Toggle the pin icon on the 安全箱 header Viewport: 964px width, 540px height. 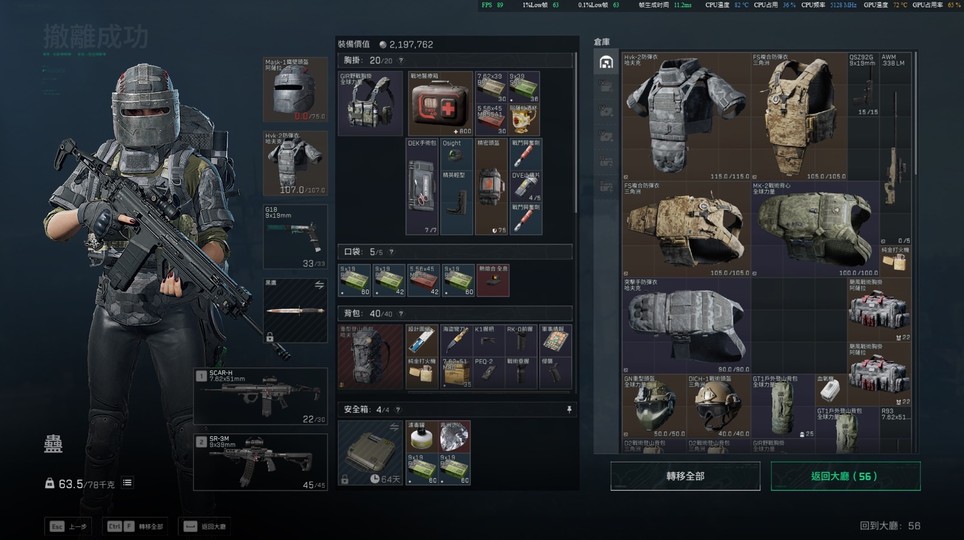[569, 409]
